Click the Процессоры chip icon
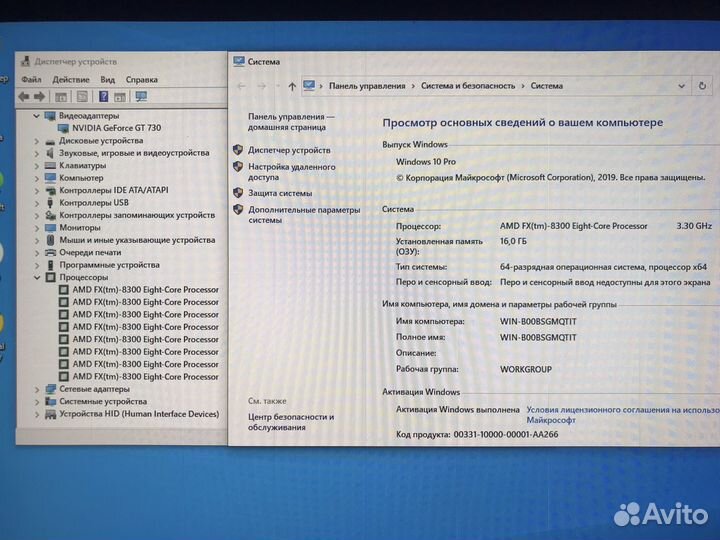The height and width of the screenshot is (540, 720). pyautogui.click(x=51, y=277)
